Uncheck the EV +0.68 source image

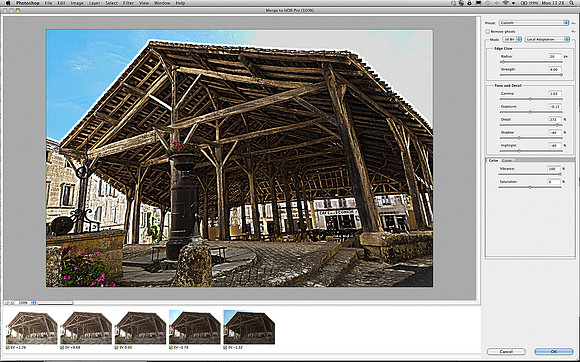(x=62, y=348)
